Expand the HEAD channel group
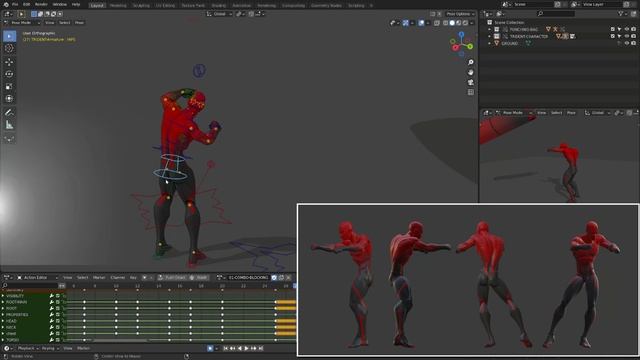The width and height of the screenshot is (640, 360). pos(3,321)
